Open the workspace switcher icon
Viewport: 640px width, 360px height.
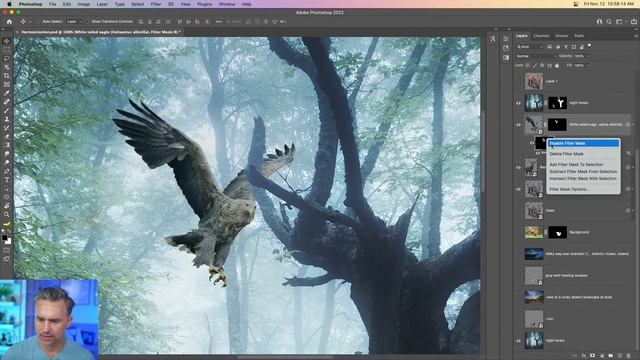pyautogui.click(x=620, y=22)
